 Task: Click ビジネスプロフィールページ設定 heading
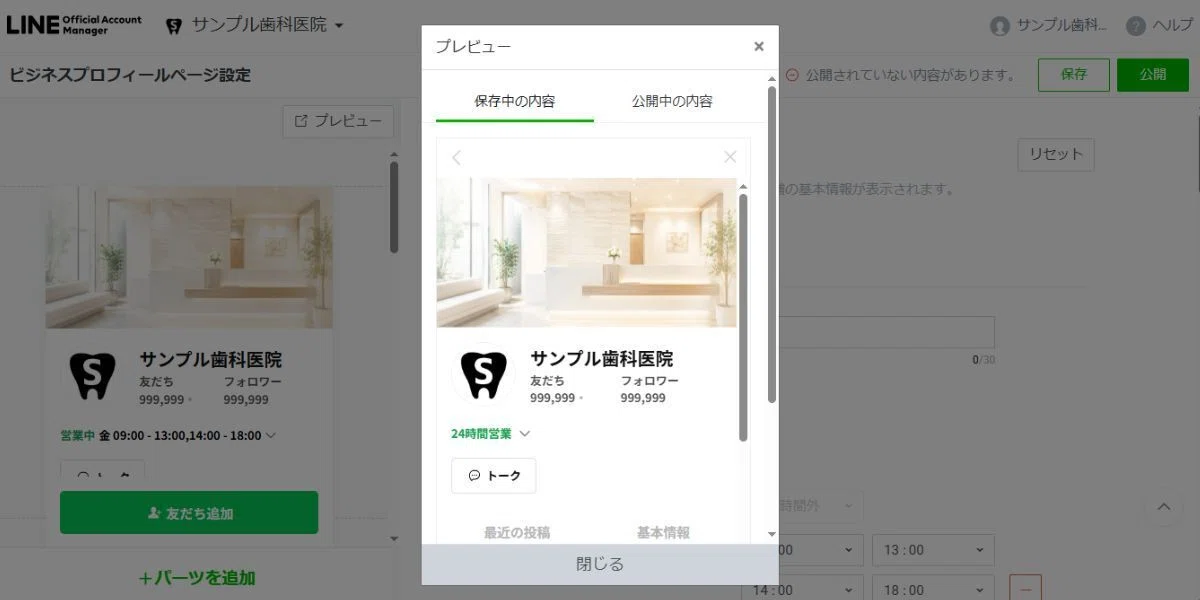pos(130,75)
